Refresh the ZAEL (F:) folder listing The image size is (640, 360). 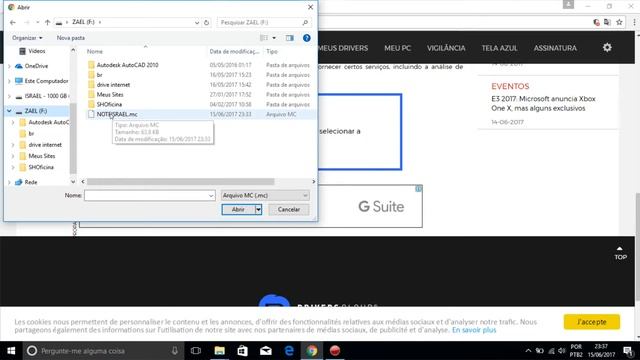pyautogui.click(x=207, y=22)
